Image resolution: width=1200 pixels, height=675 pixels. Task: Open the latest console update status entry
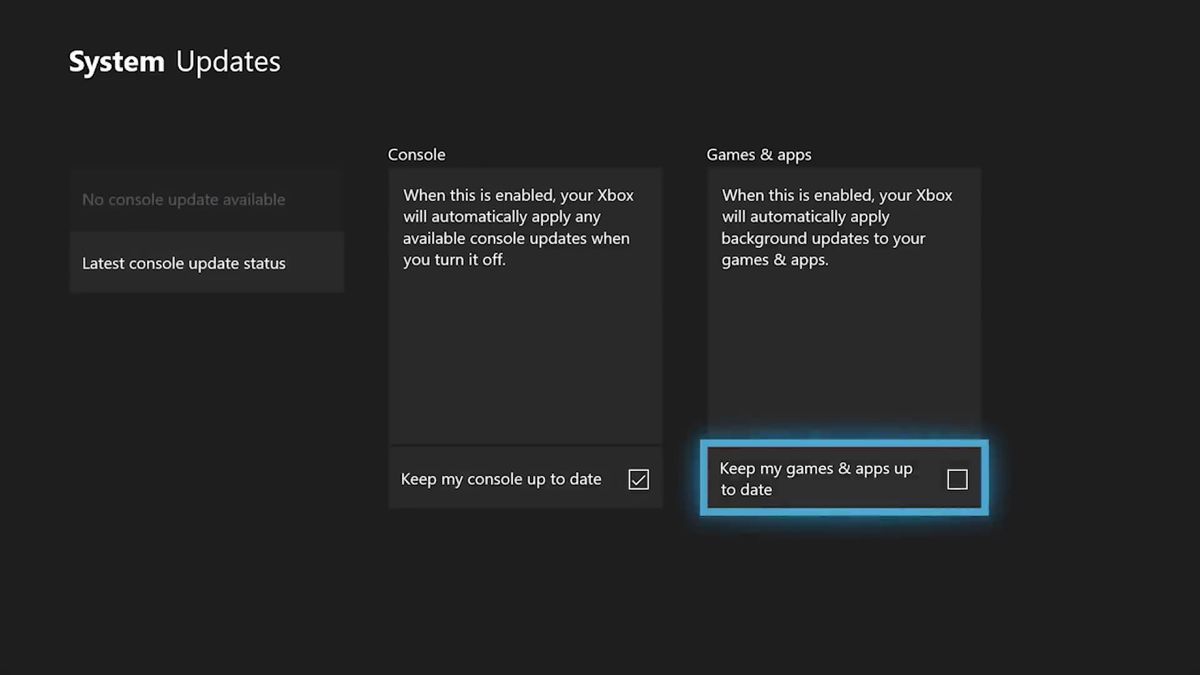[184, 262]
